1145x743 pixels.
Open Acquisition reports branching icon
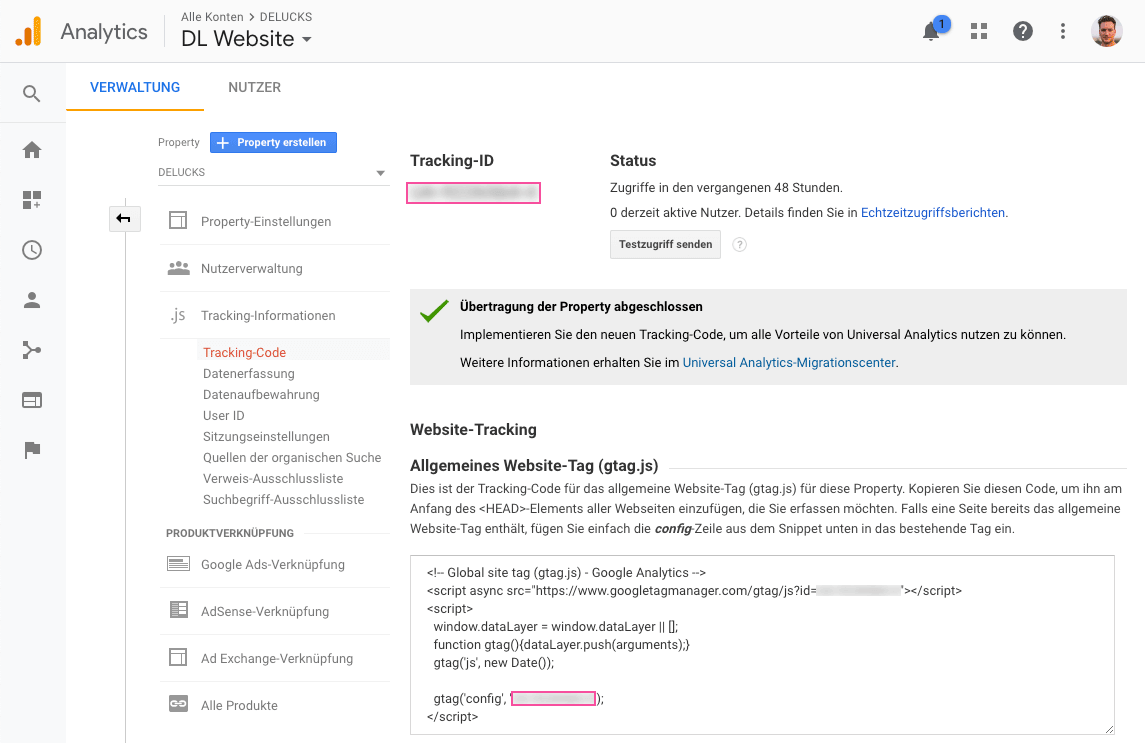tap(32, 350)
